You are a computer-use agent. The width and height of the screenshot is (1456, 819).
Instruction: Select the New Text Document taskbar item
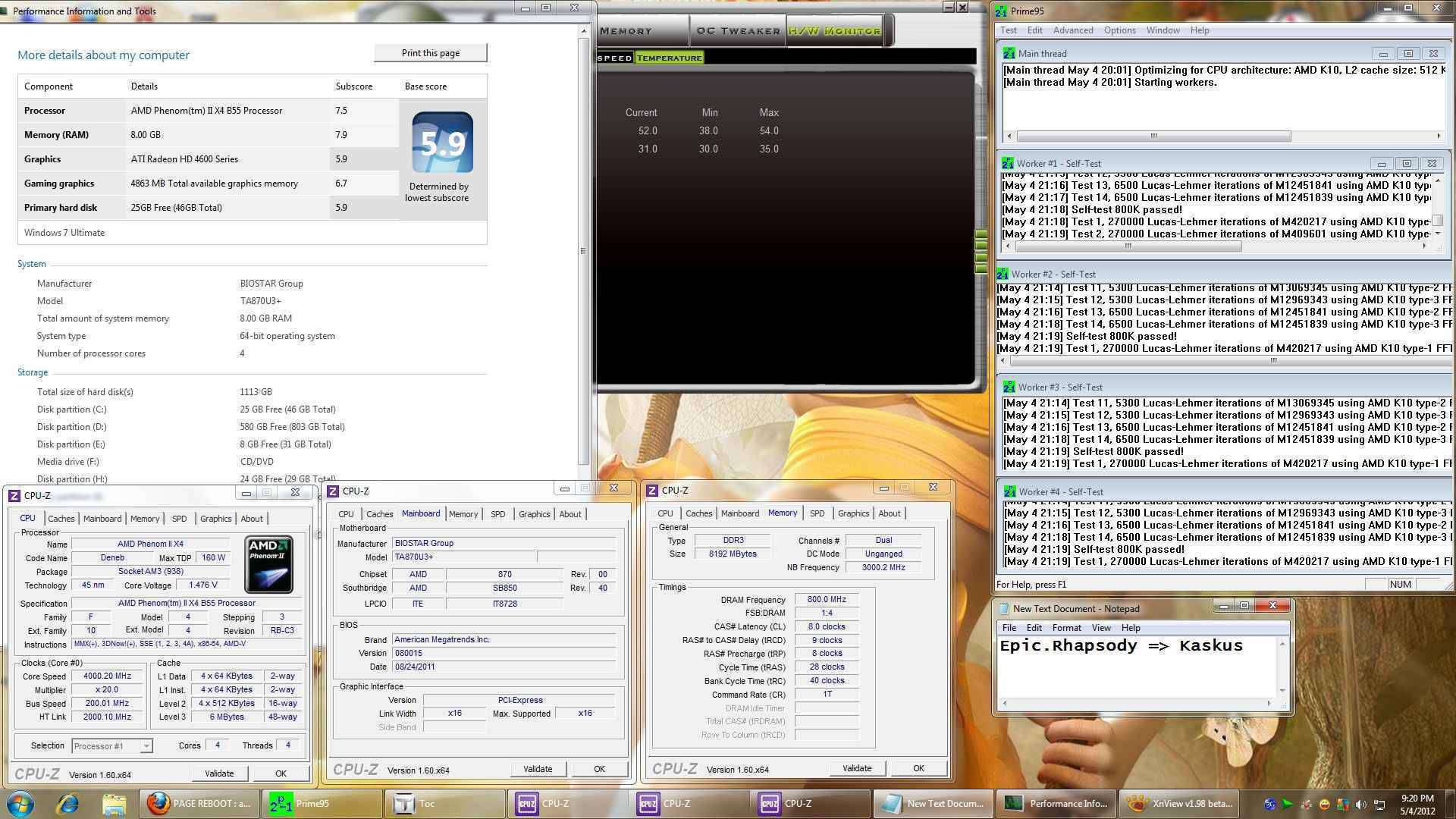[x=934, y=804]
